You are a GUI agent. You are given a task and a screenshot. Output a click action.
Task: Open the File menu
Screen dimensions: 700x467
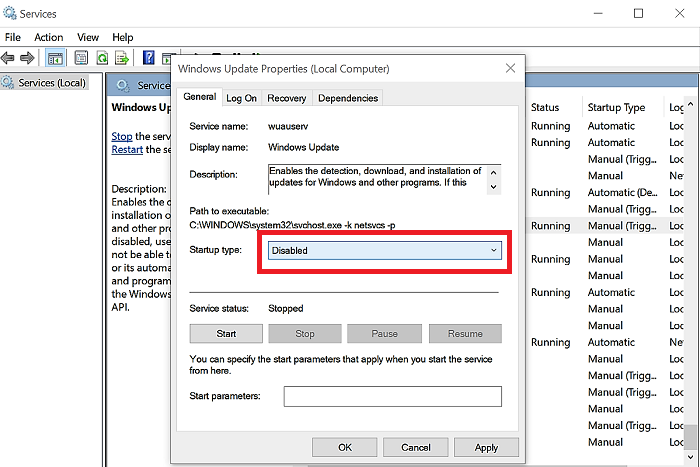(12, 37)
